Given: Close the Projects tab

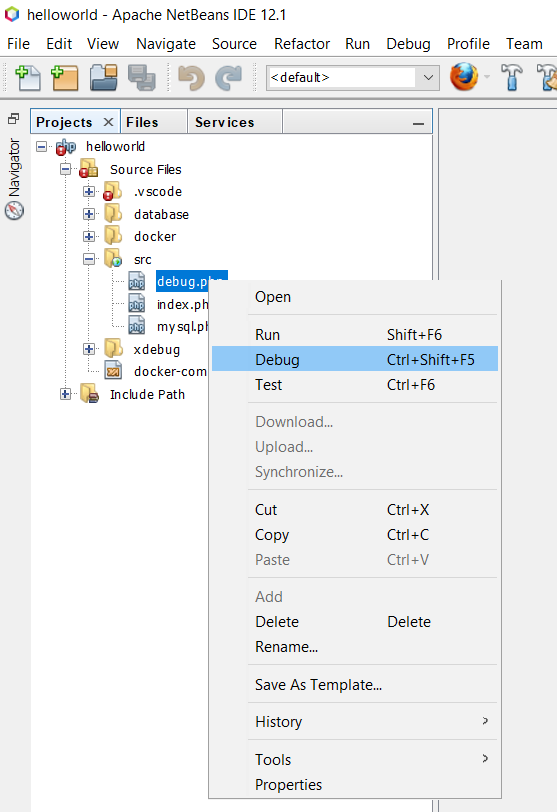Looking at the screenshot, I should pos(108,122).
